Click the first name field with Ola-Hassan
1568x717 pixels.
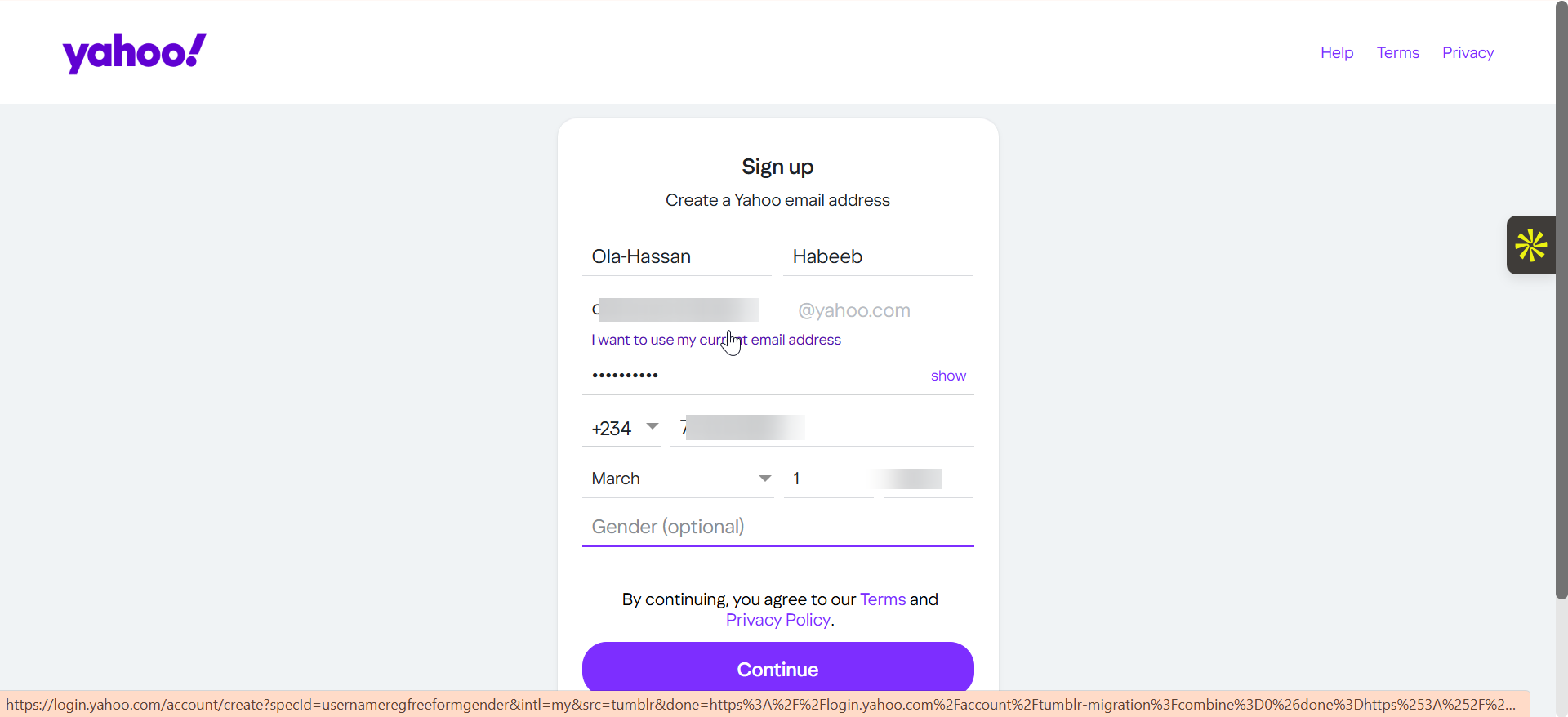pyautogui.click(x=676, y=256)
